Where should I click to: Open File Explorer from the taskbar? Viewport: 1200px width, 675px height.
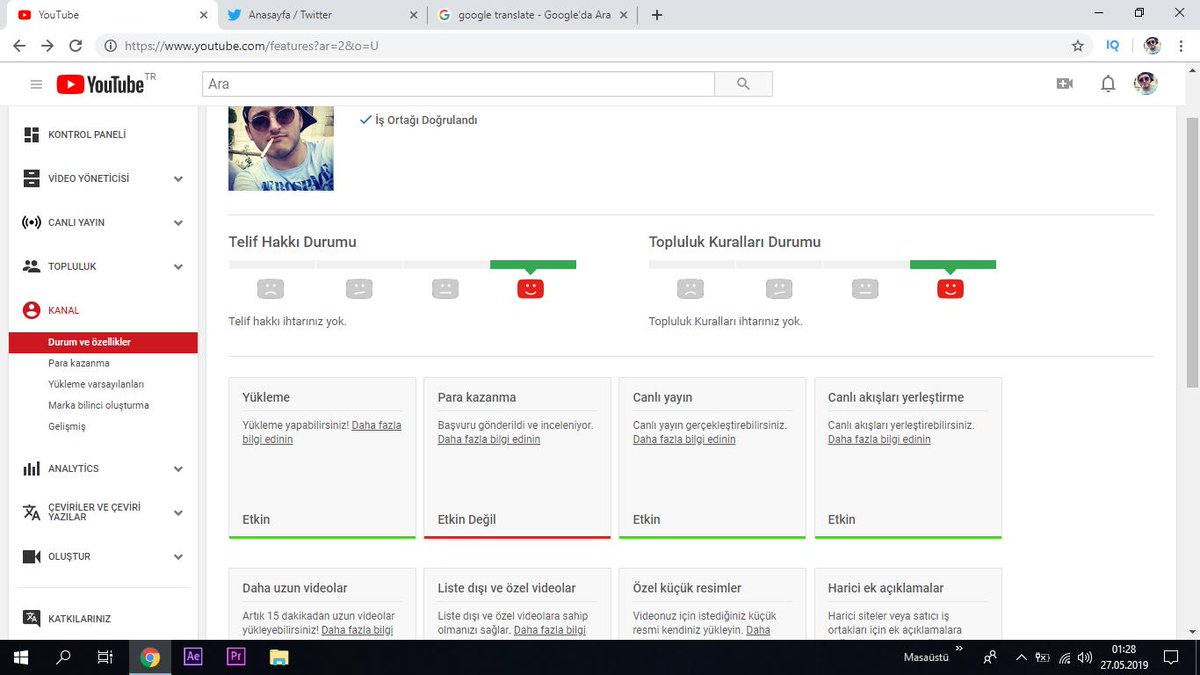279,657
